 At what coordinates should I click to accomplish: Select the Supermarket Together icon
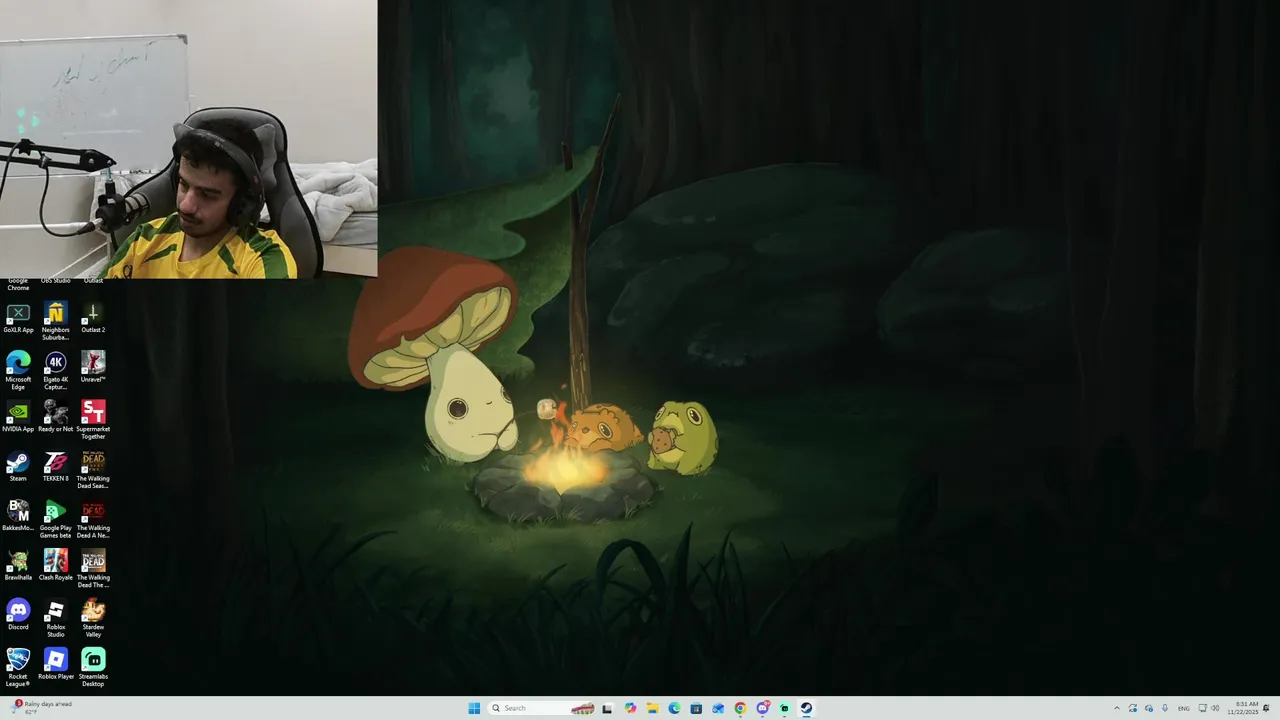[93, 421]
